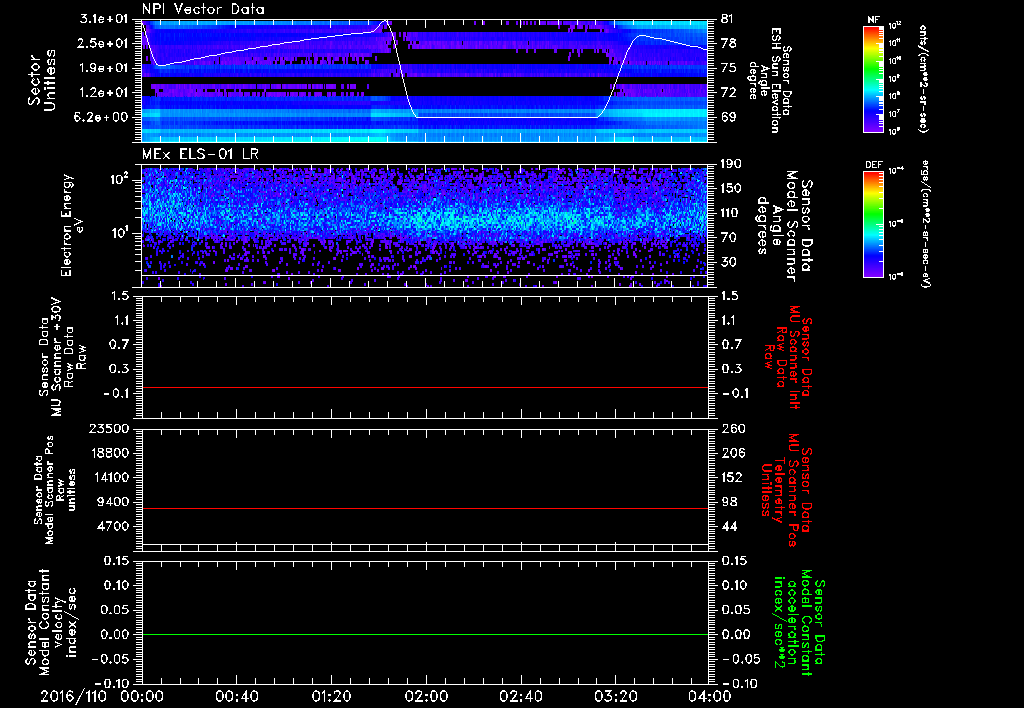1024x708 pixels.
Task: Click the white sun elevation curve in NPI panel
Action: pos(506,117)
